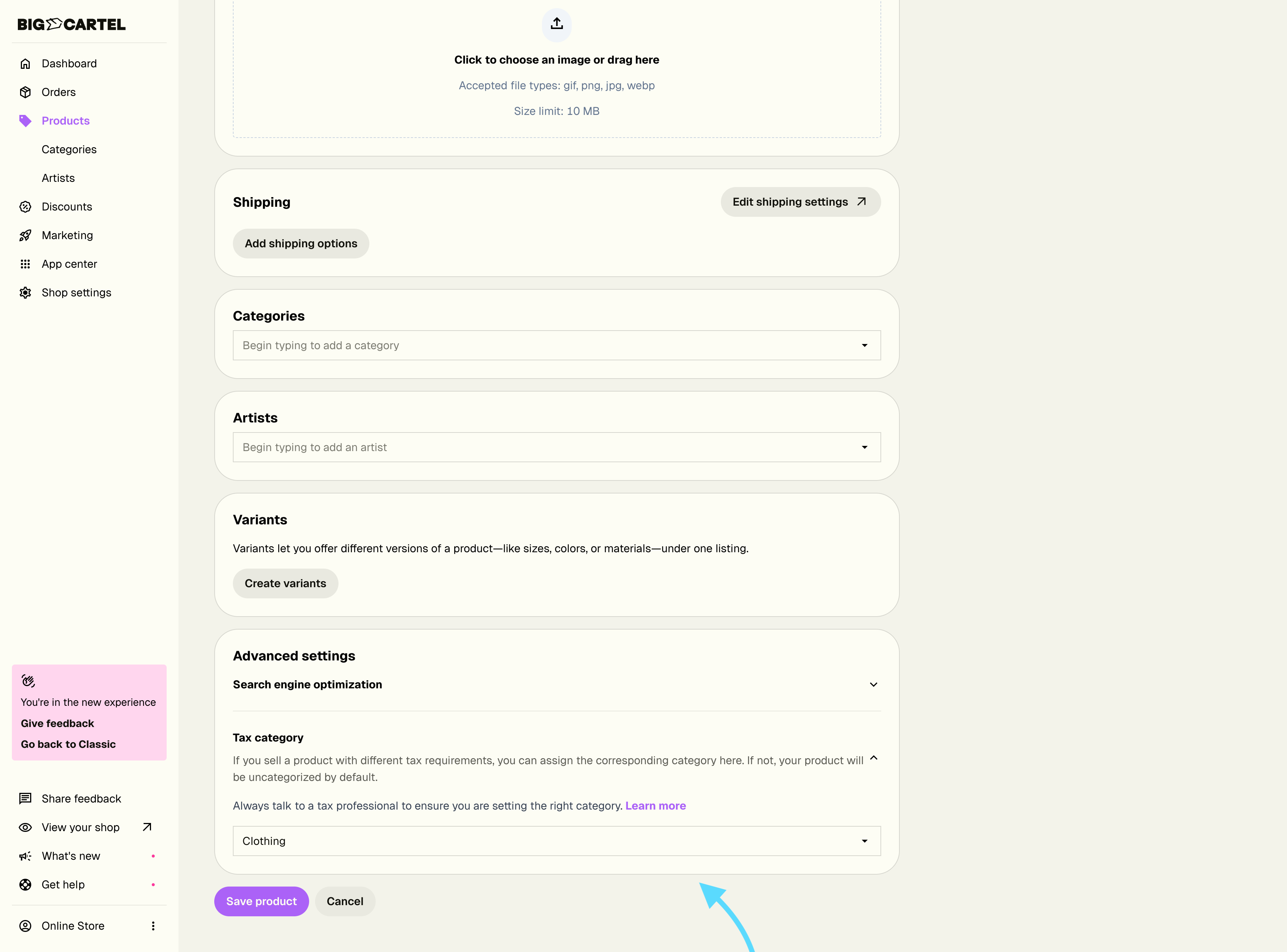
Task: Click the View your shop eye icon
Action: coord(25,827)
